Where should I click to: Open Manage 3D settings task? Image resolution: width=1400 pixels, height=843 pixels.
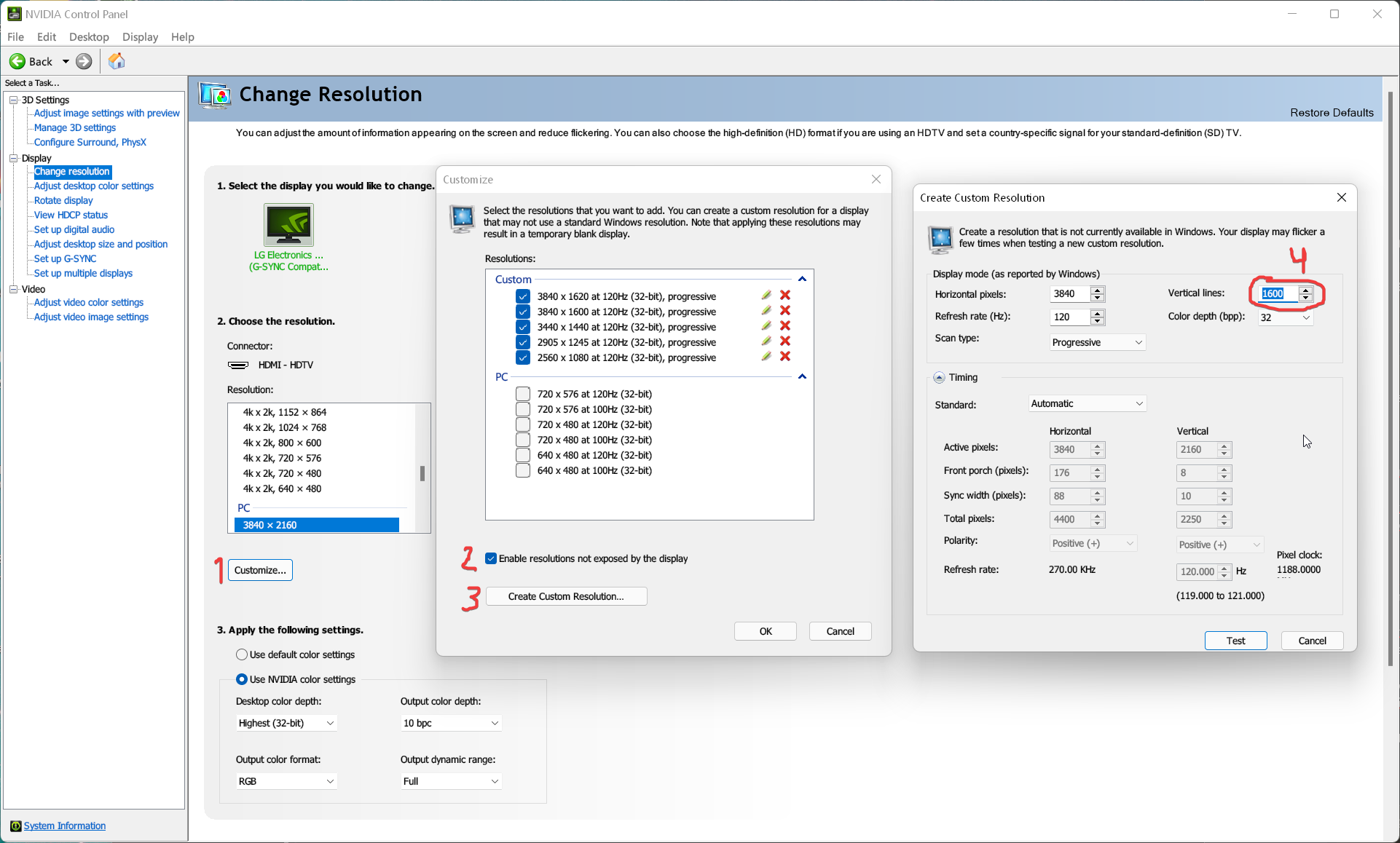75,127
